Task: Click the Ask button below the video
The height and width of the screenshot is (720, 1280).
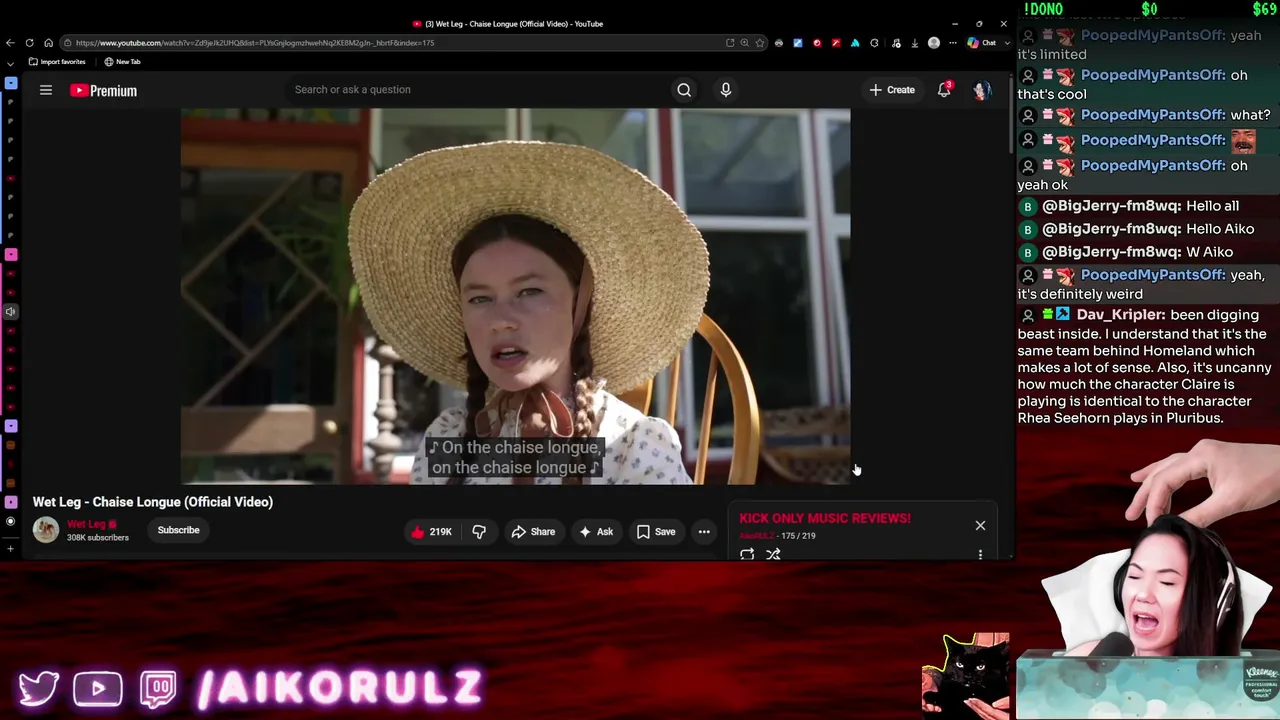Action: (x=596, y=532)
